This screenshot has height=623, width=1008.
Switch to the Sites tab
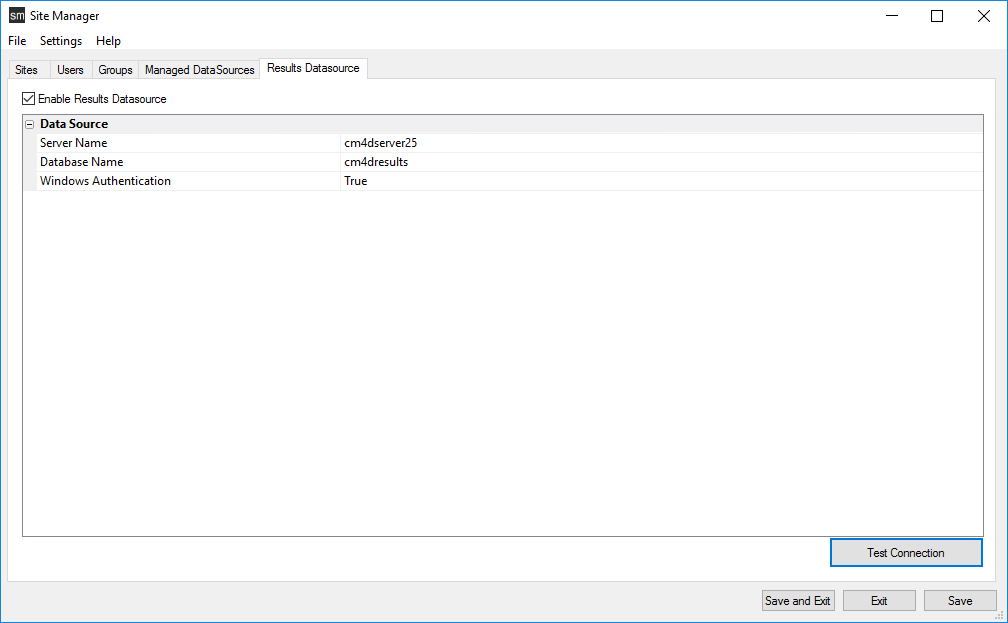[27, 70]
